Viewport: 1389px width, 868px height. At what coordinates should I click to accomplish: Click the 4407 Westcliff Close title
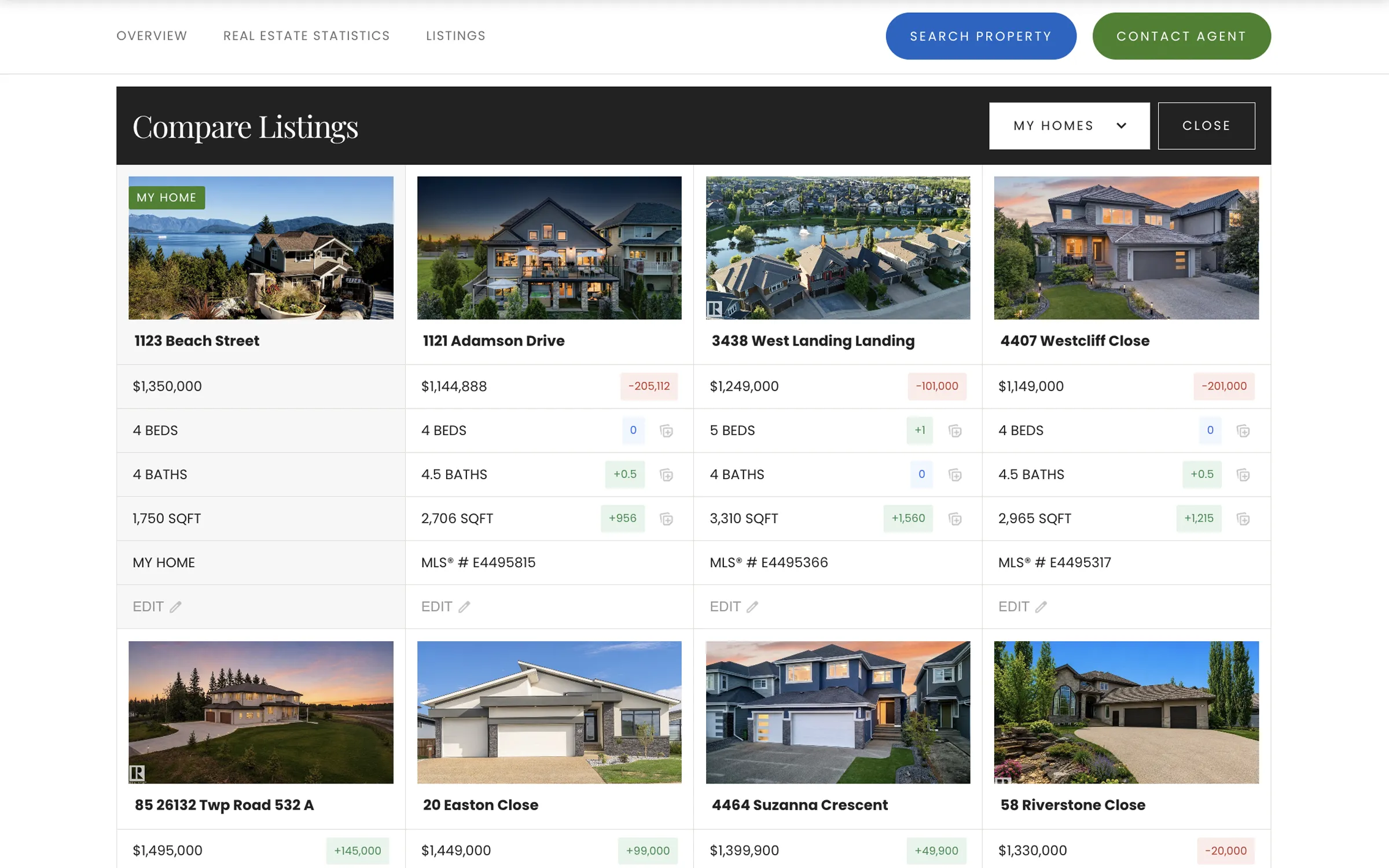[1075, 341]
